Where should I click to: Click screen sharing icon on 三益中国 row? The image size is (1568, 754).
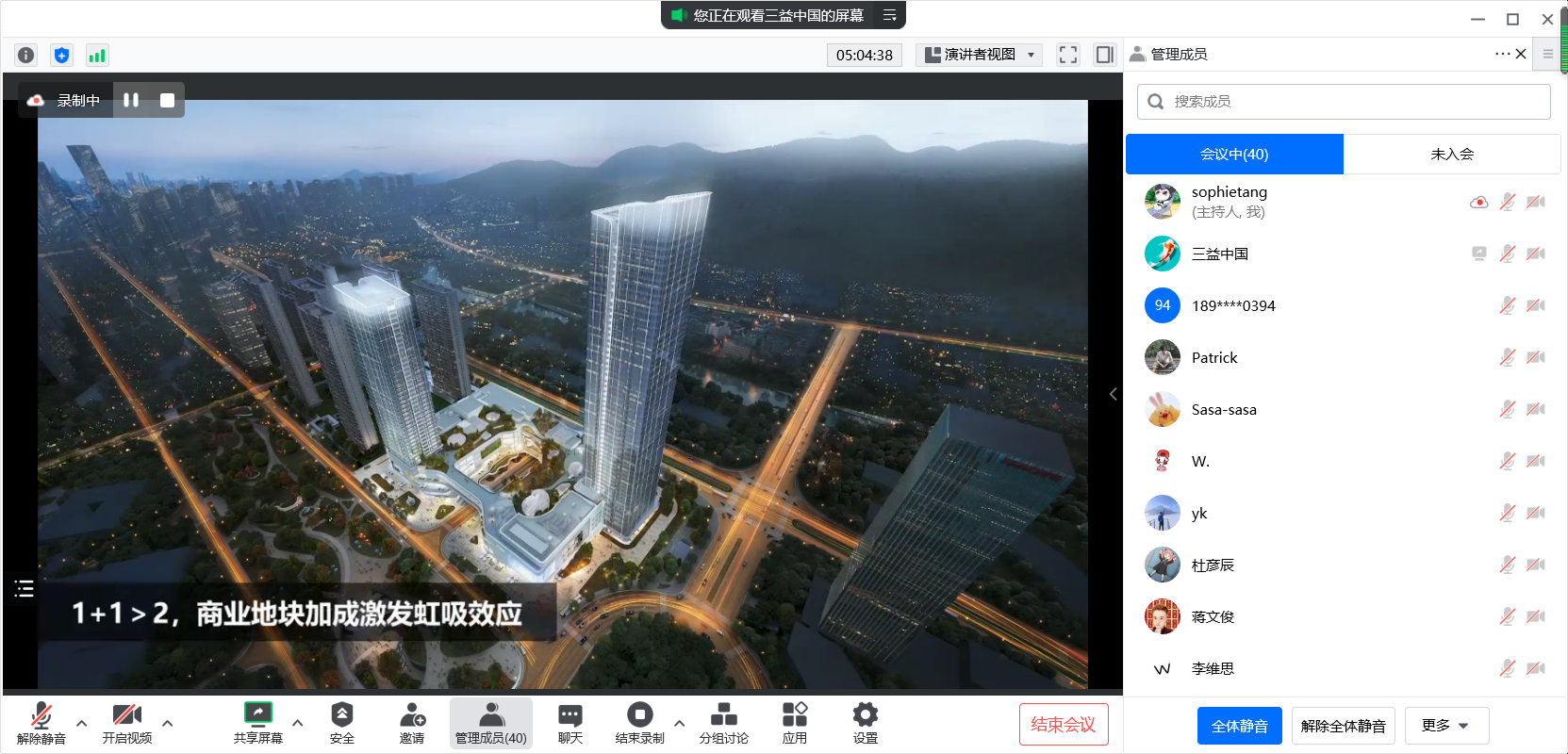(1479, 254)
